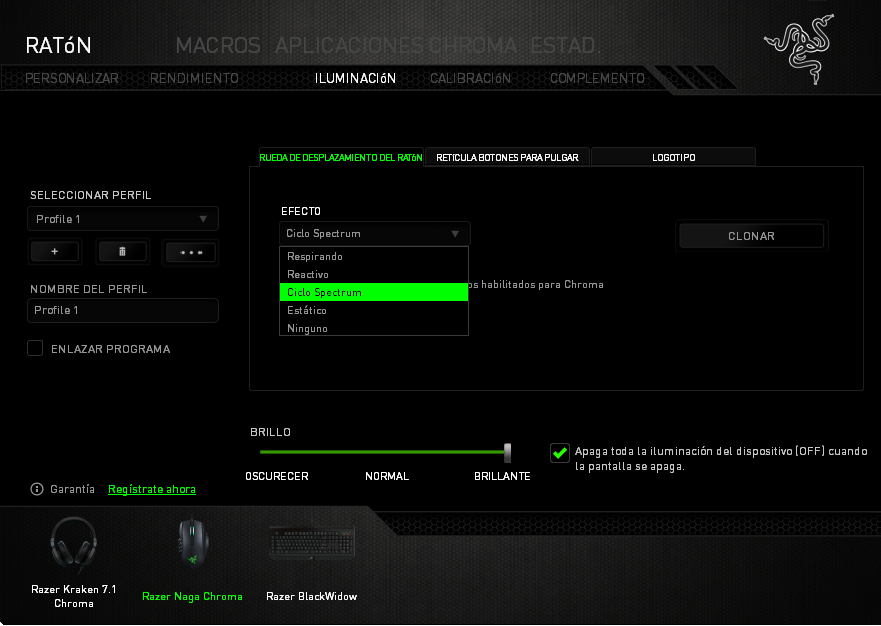Open the Complemento tab
This screenshot has width=881, height=626.
click(x=597, y=78)
